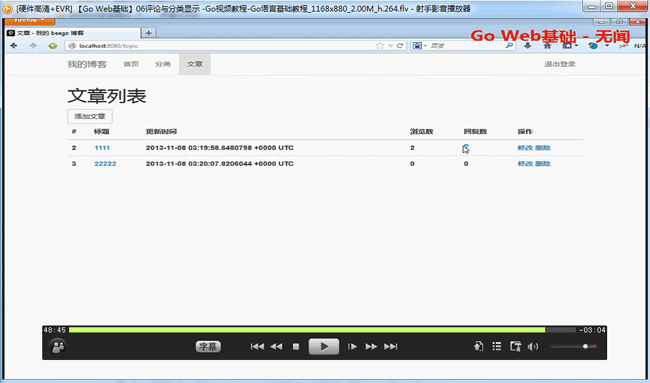Click the magnifier search icon

[509, 46]
